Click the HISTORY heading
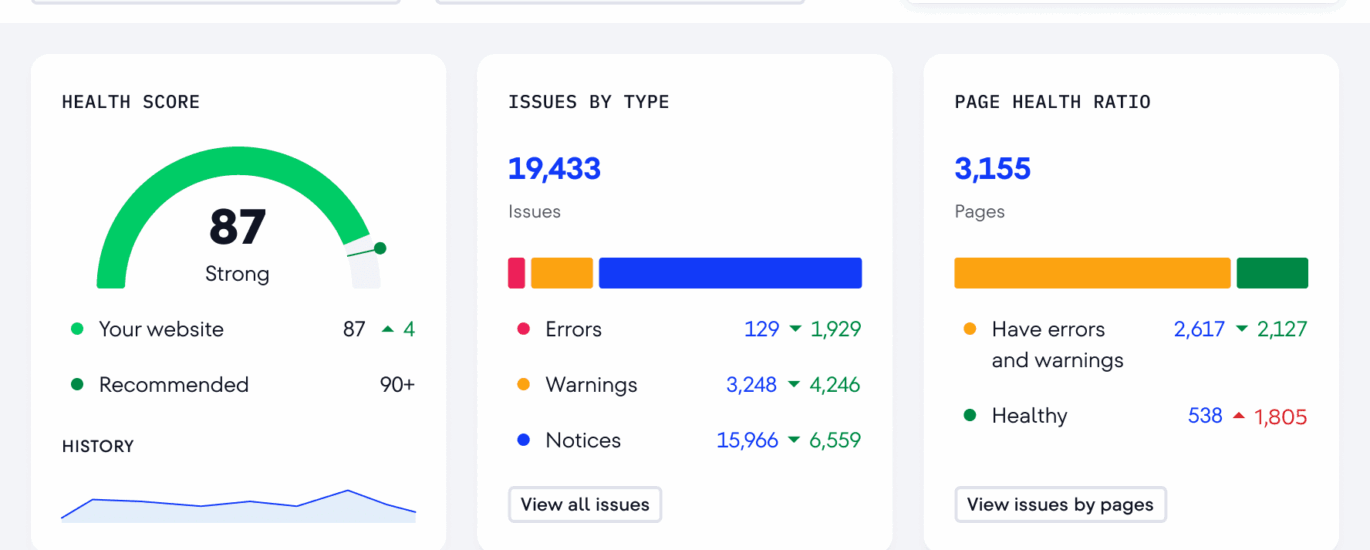This screenshot has width=1370, height=550. click(x=98, y=446)
